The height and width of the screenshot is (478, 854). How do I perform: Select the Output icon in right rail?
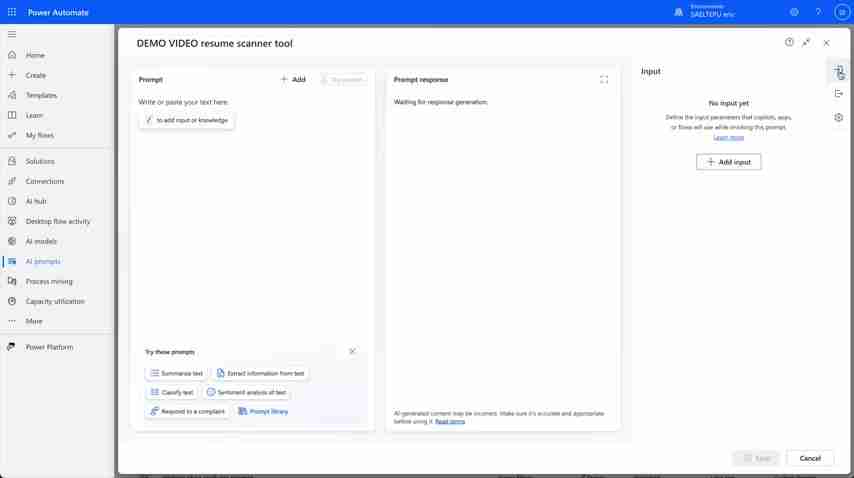point(839,94)
